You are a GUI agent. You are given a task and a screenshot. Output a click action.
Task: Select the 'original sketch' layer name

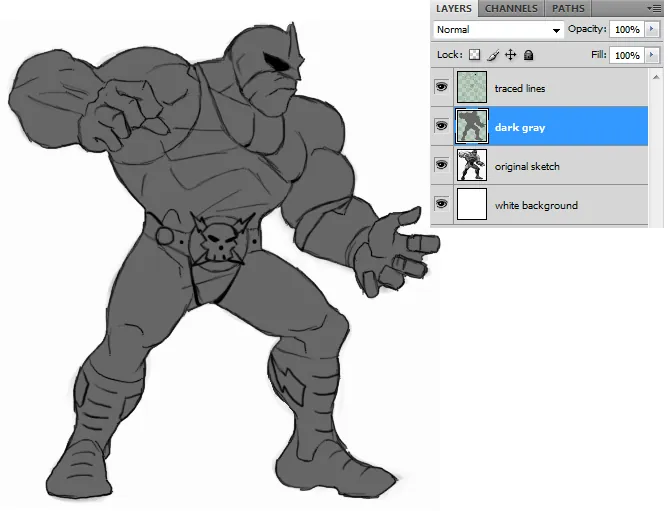(x=527, y=166)
